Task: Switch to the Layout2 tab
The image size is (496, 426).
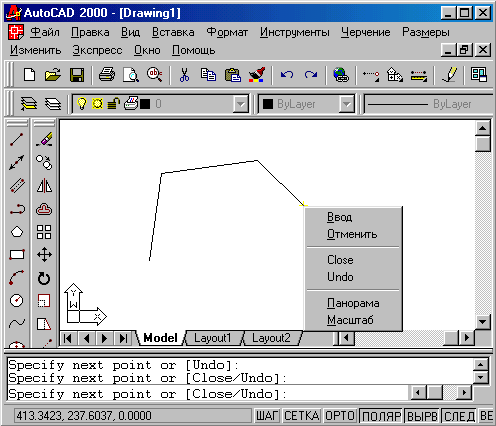Action: [x=271, y=338]
